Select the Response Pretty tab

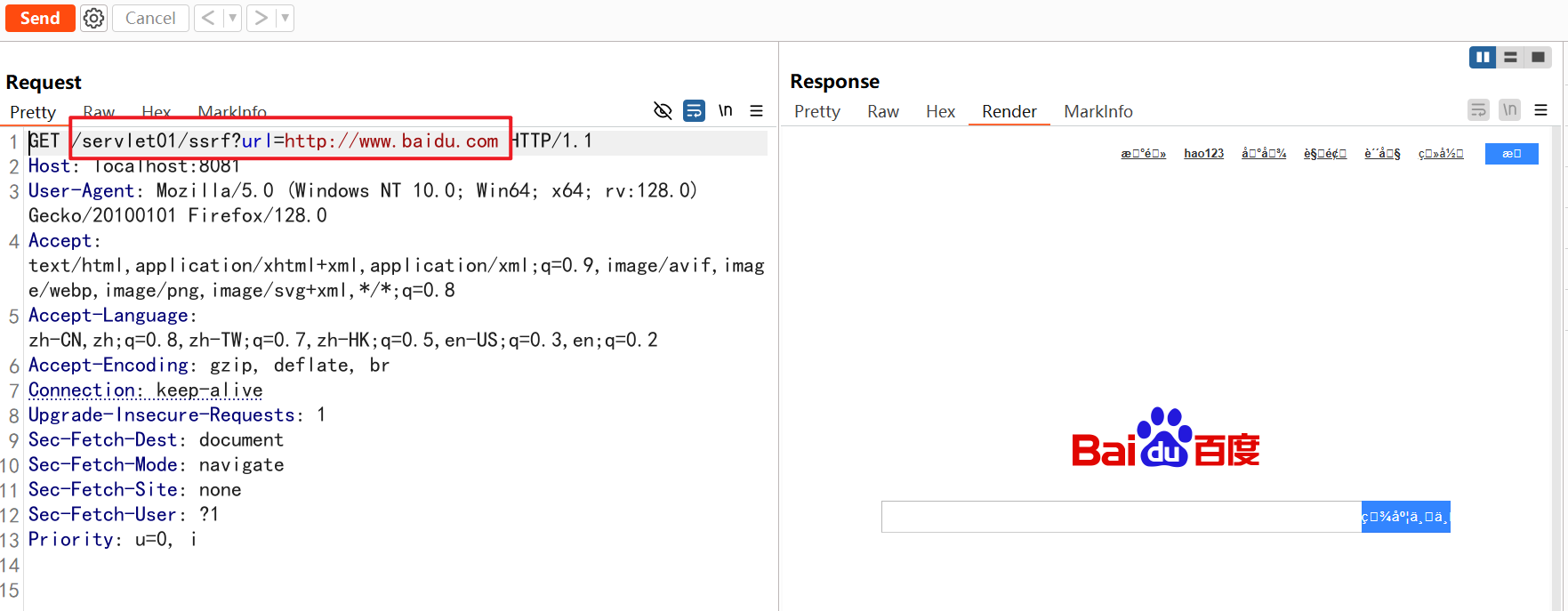coord(817,111)
